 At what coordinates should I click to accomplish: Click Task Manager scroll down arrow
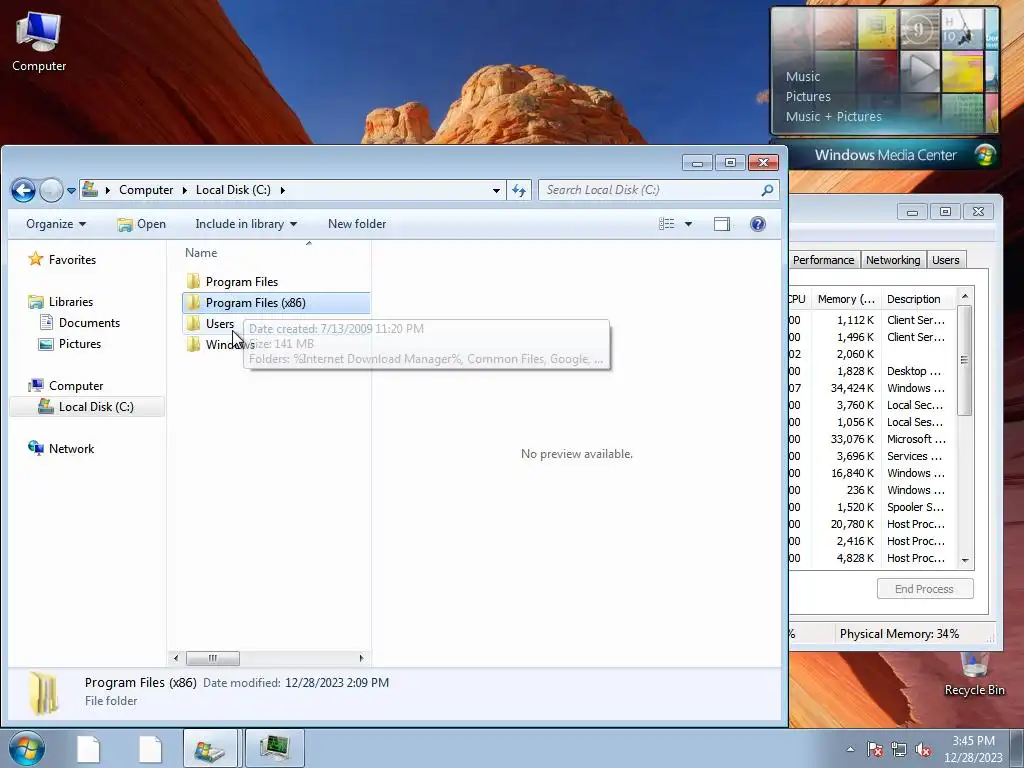click(x=965, y=561)
